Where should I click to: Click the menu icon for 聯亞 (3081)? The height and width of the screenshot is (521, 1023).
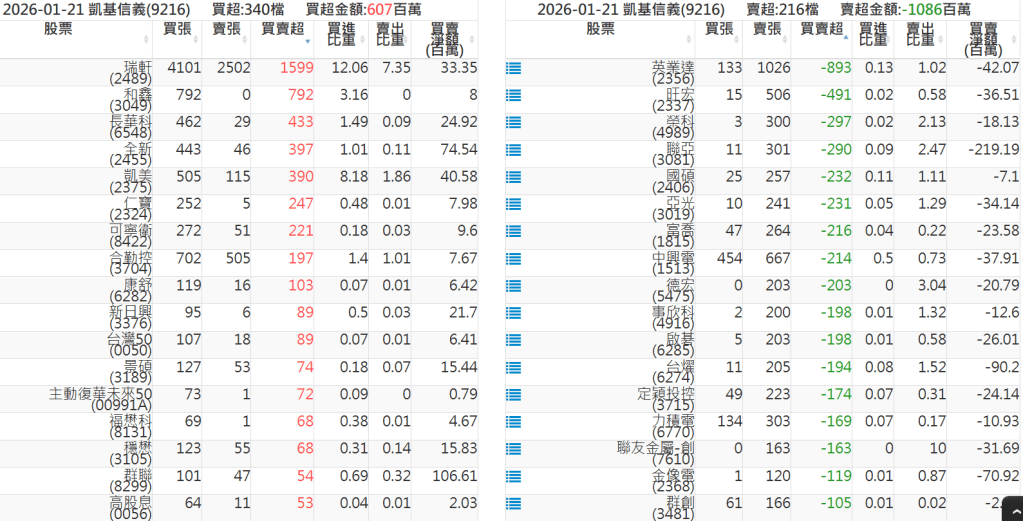pyautogui.click(x=514, y=150)
